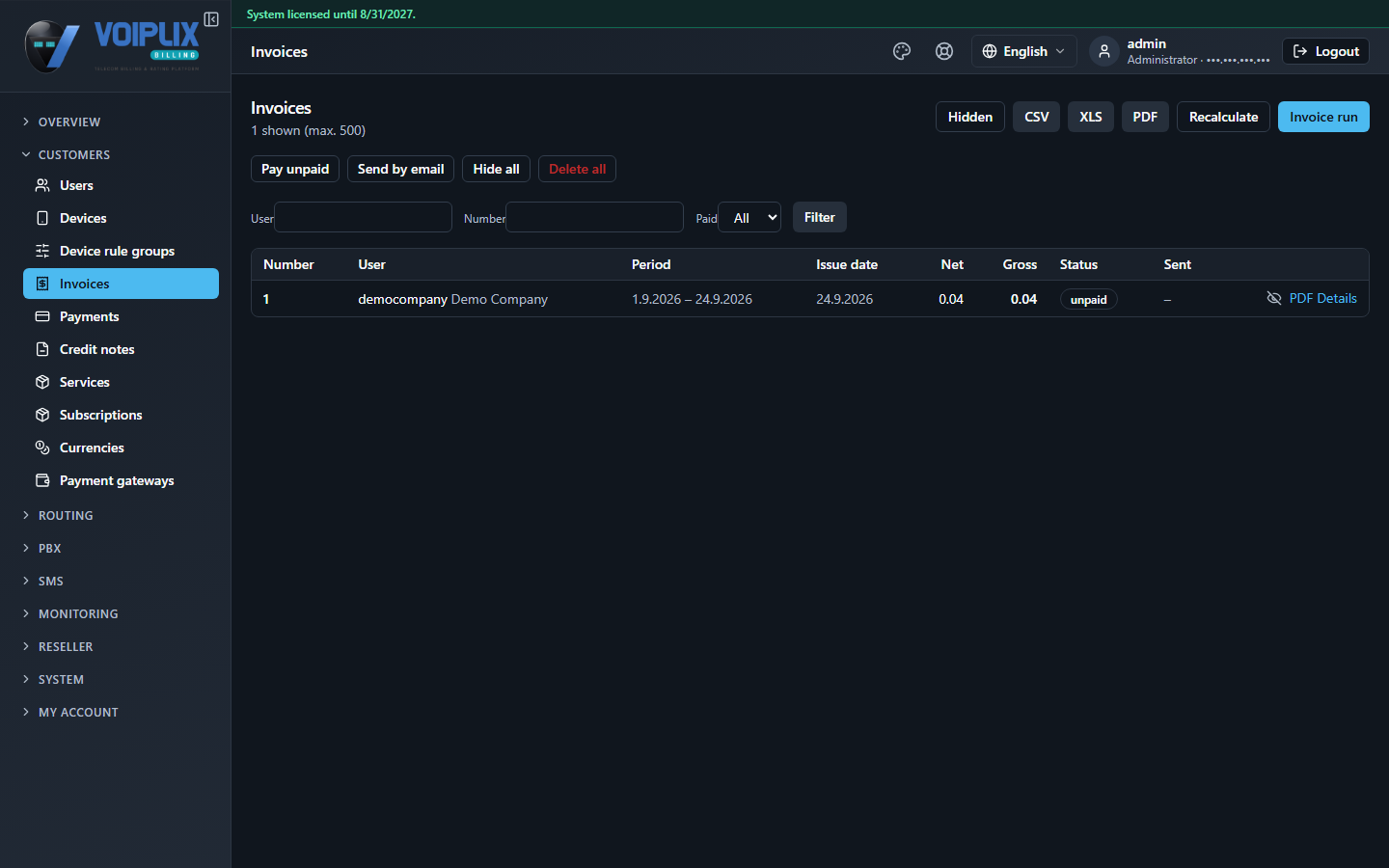Image resolution: width=1389 pixels, height=868 pixels.
Task: Export invoices as XLS
Action: [1091, 117]
